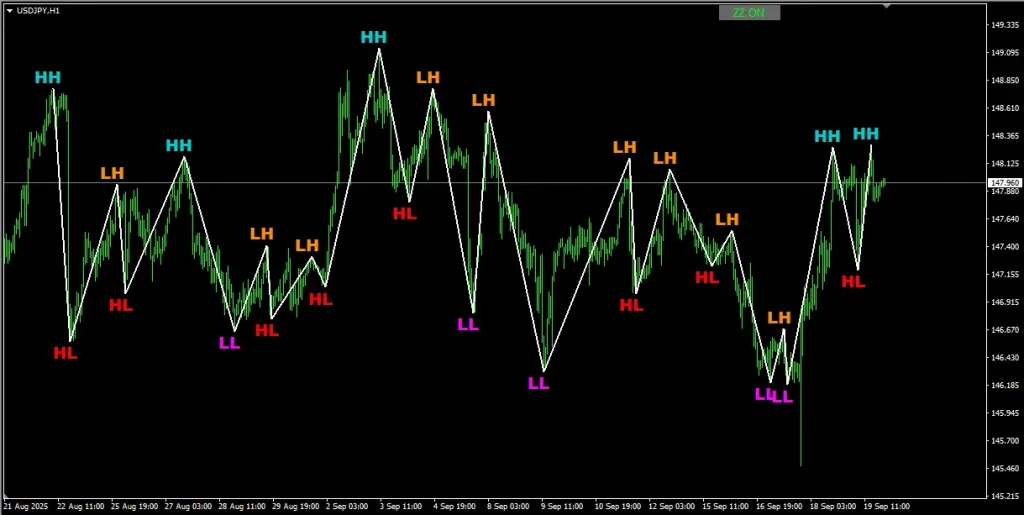1024x515 pixels.
Task: Select the HH label on the highest peak
Action: pyautogui.click(x=373, y=37)
